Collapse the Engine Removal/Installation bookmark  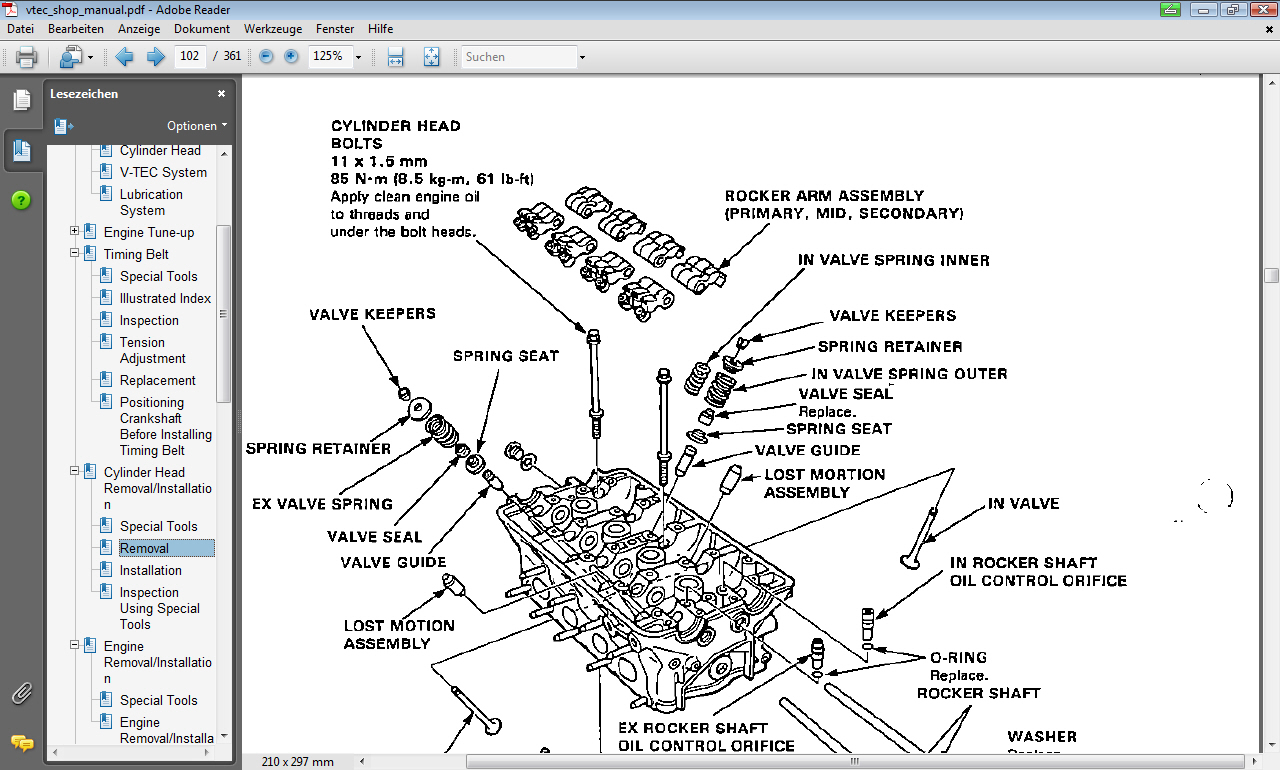(x=75, y=646)
